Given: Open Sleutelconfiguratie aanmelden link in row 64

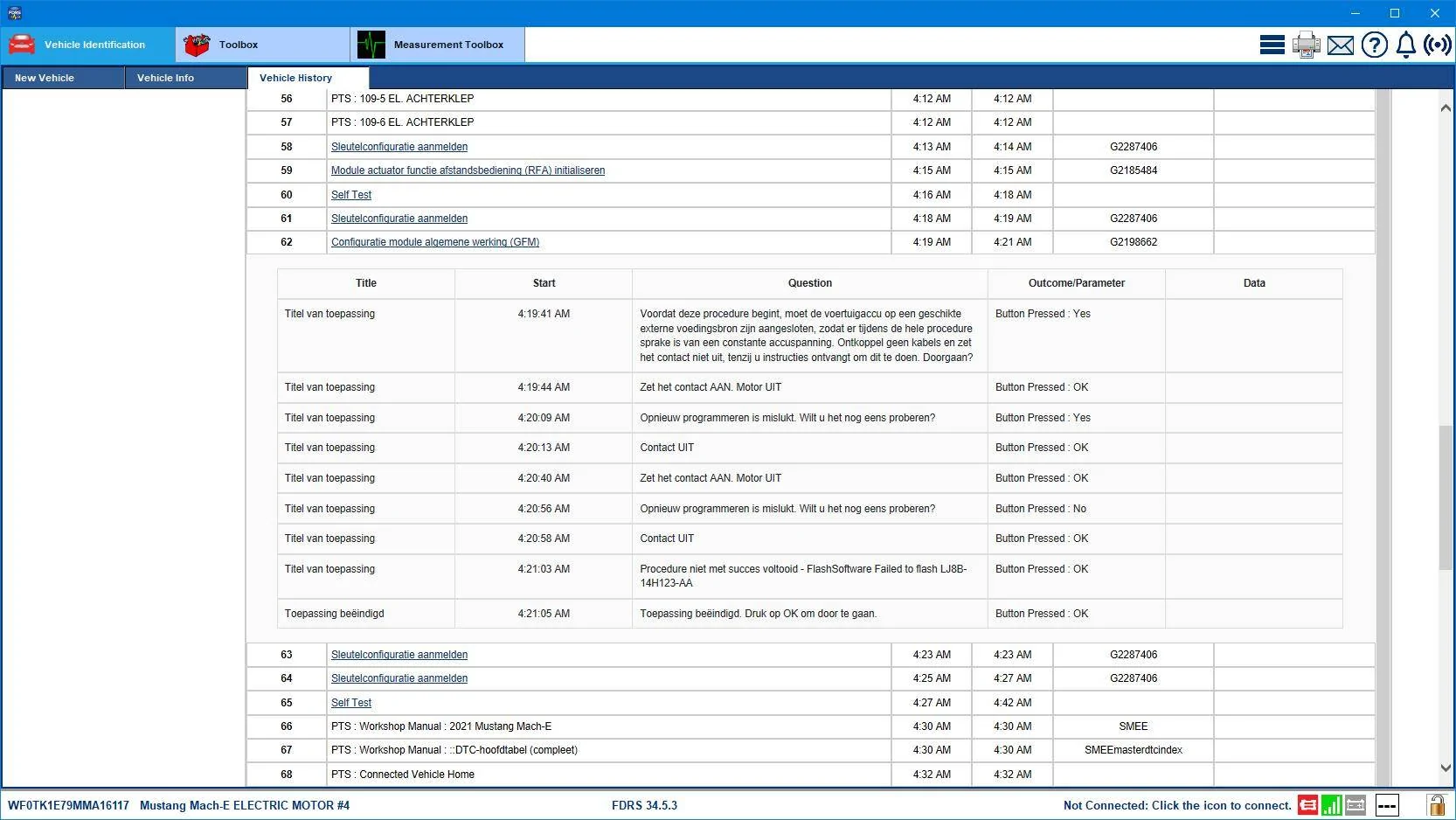Looking at the screenshot, I should coord(399,678).
